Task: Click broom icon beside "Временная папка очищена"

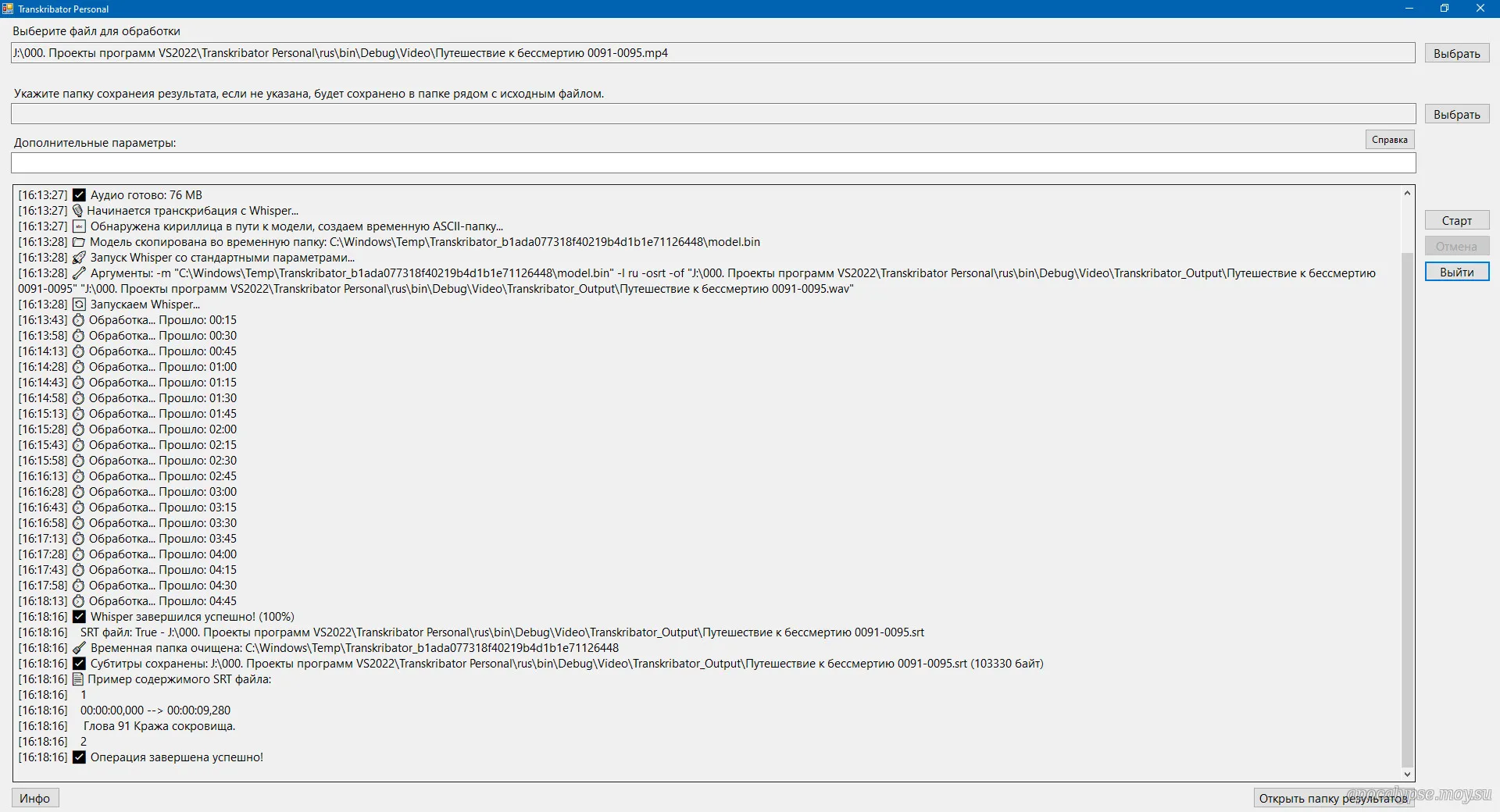Action: 79,648
